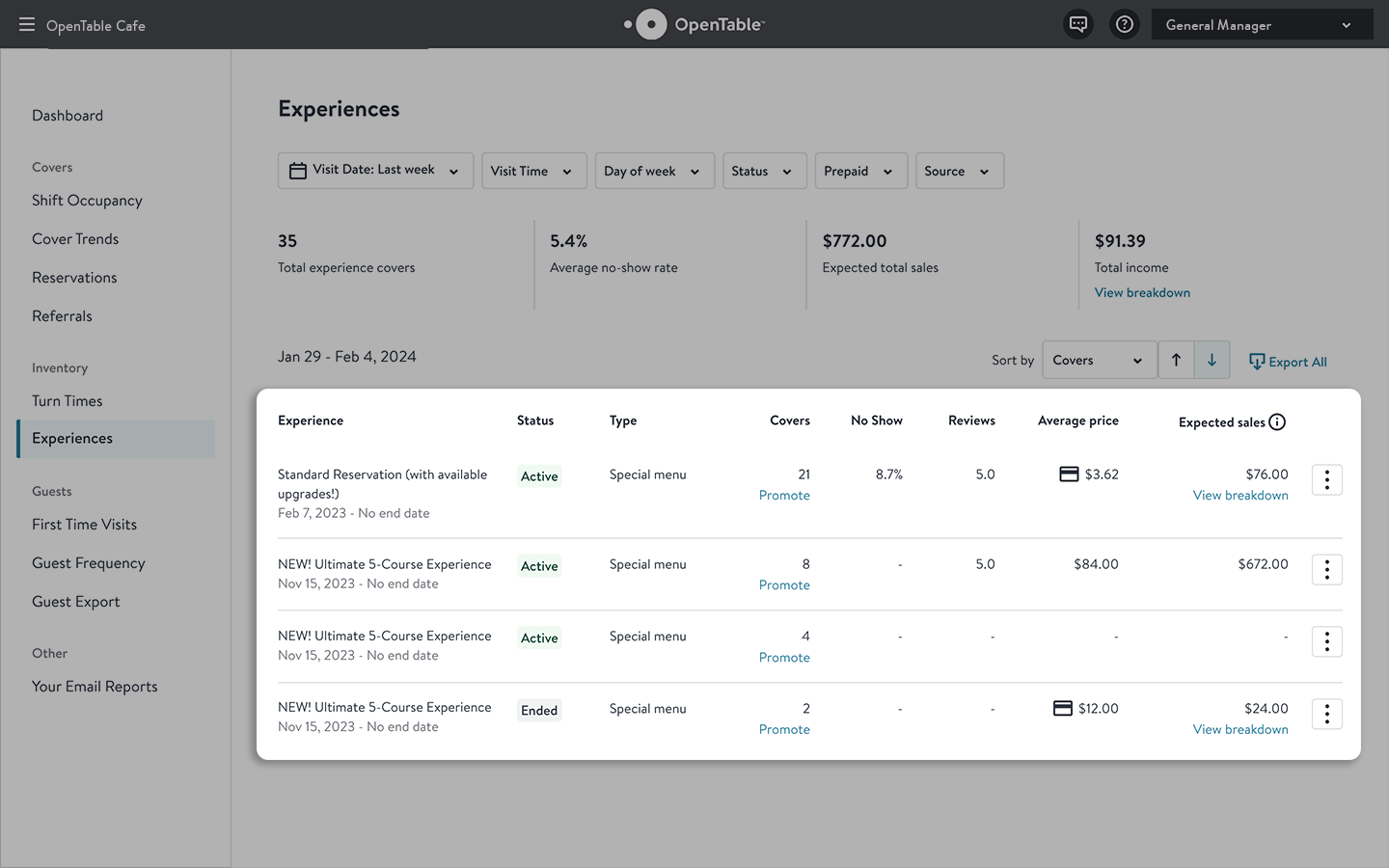
Task: Click View breakdown under Total income
Action: pyautogui.click(x=1142, y=292)
